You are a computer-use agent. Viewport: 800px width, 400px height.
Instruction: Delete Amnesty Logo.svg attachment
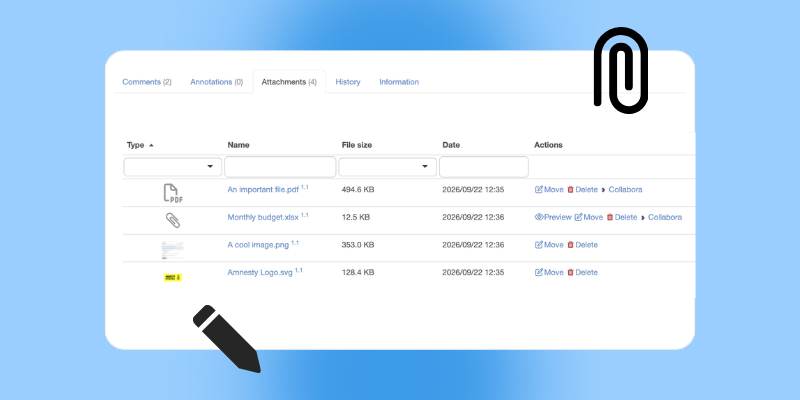point(582,272)
